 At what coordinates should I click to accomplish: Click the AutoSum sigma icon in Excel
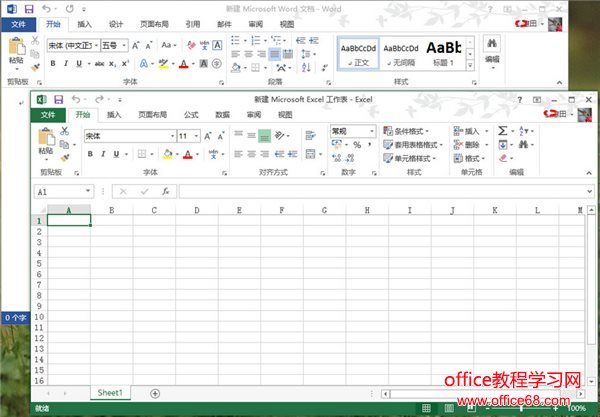click(x=503, y=131)
